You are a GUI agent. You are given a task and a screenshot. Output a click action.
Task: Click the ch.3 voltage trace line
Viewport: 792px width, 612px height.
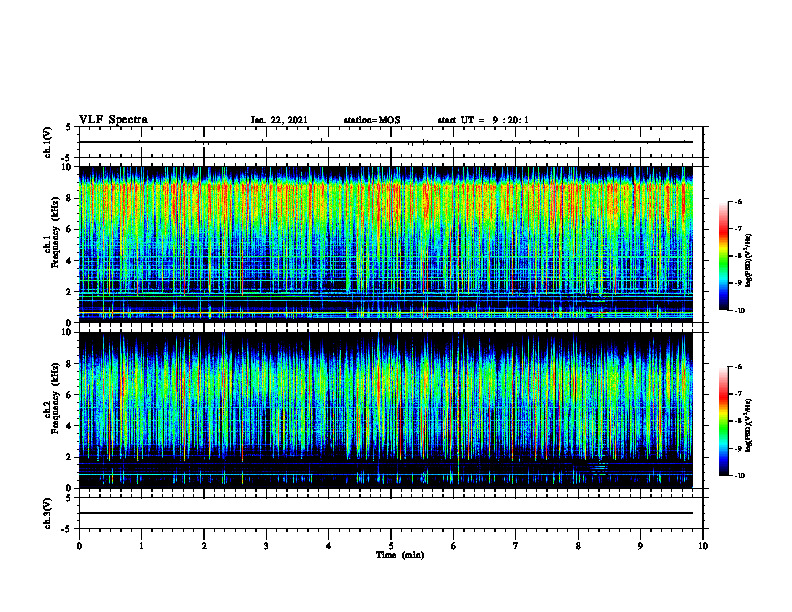(386, 513)
